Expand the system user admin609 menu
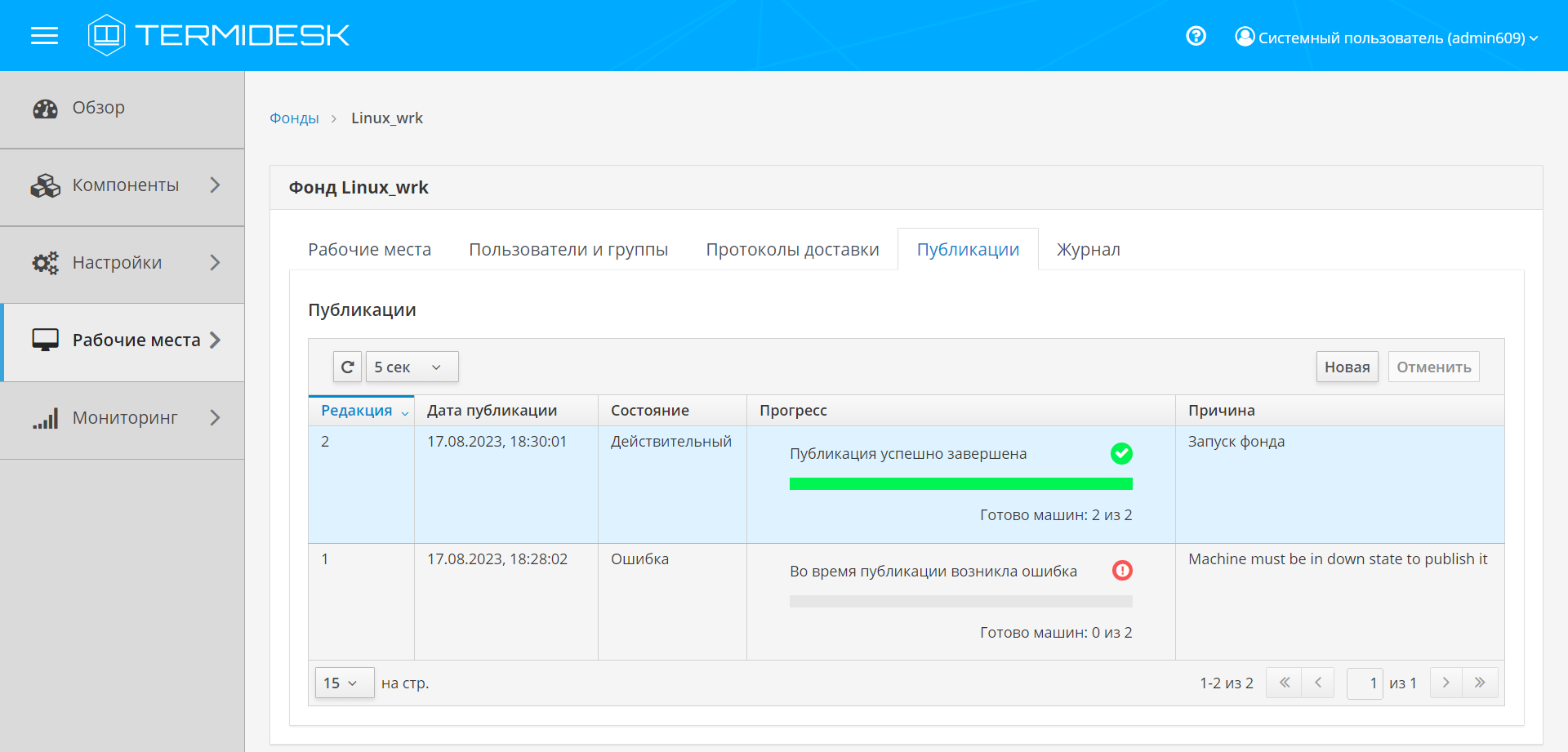Viewport: 1568px width, 752px height. pos(1387,38)
